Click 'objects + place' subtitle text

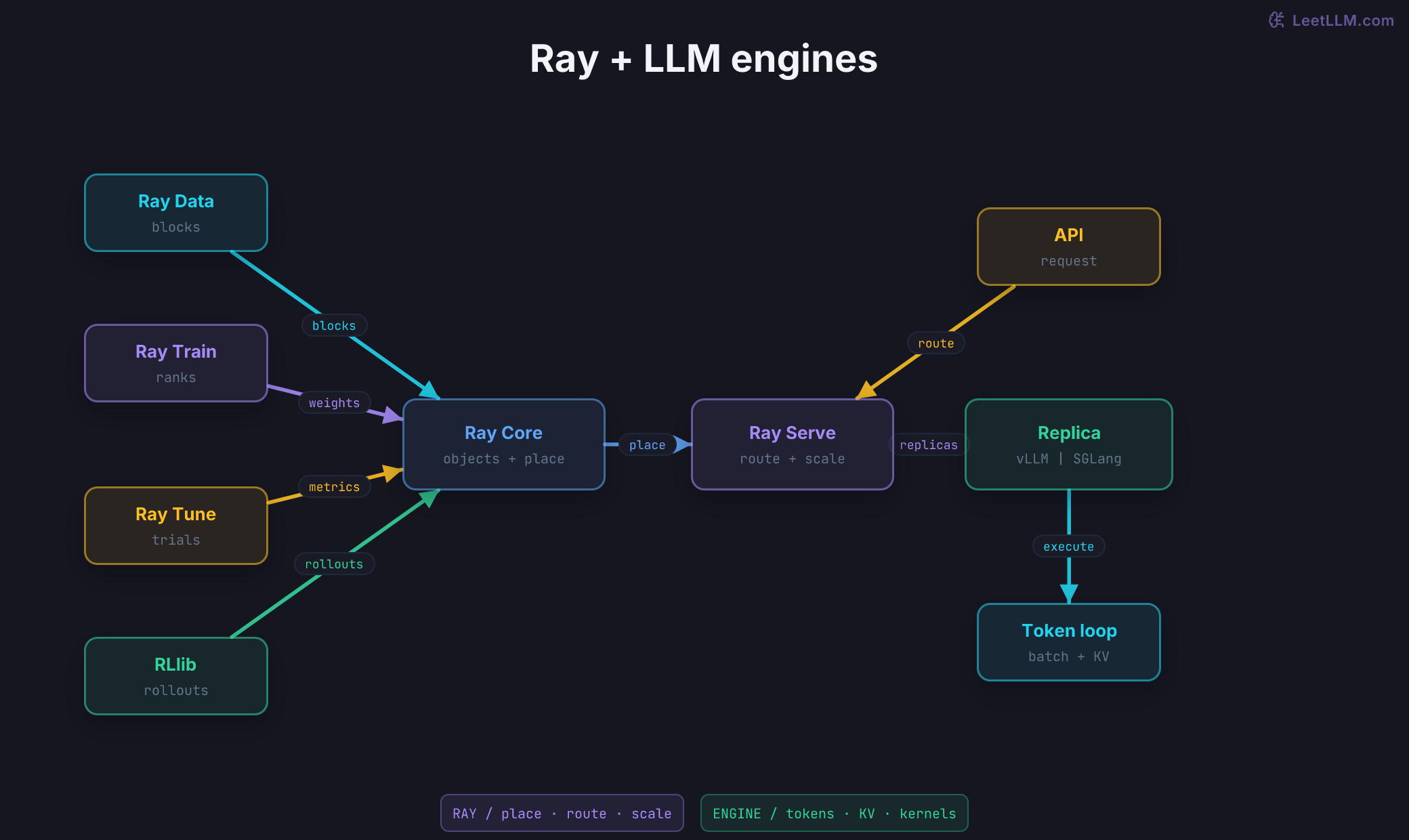(504, 459)
